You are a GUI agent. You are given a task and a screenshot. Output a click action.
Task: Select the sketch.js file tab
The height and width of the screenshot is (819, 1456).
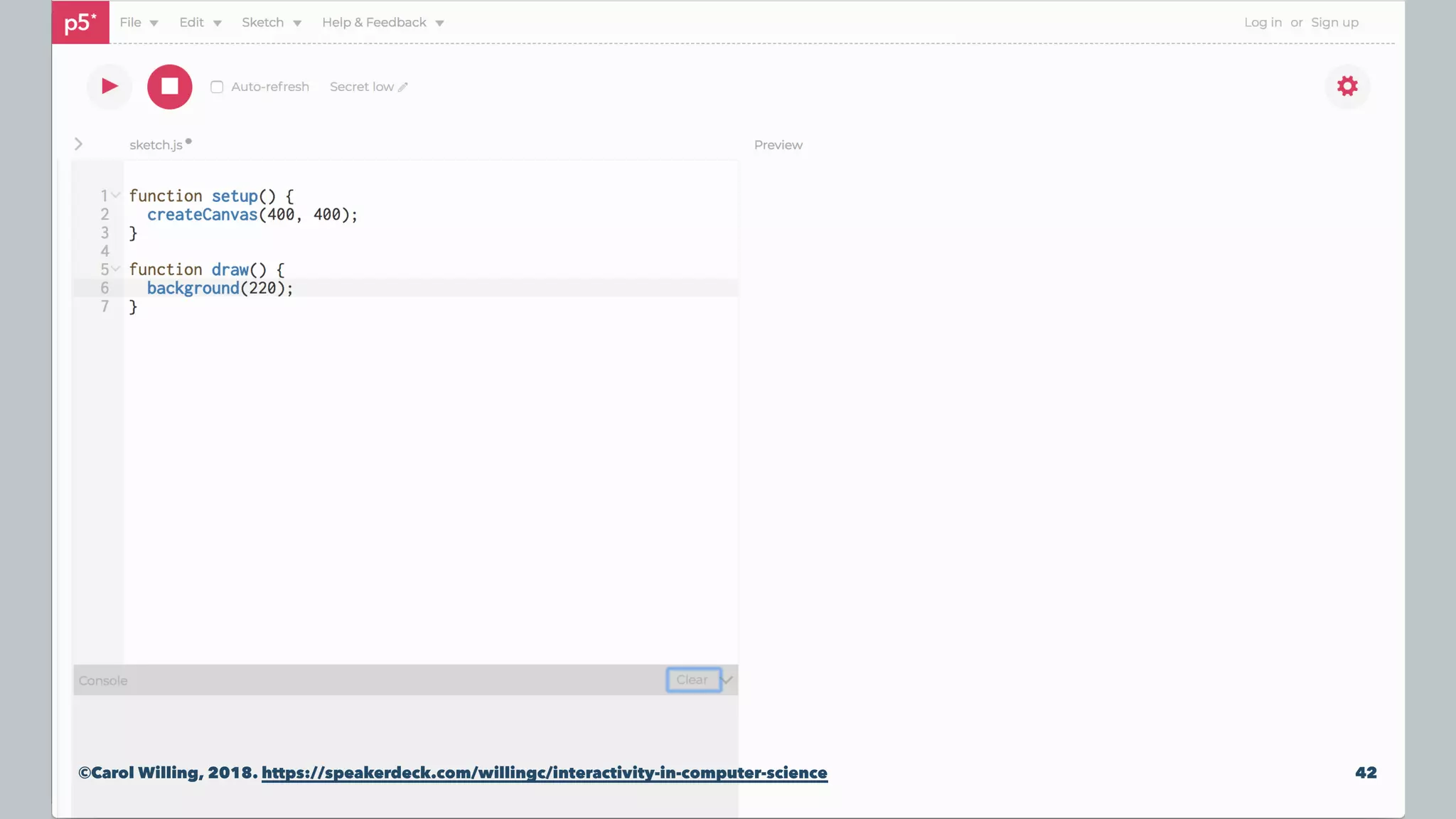tap(156, 145)
